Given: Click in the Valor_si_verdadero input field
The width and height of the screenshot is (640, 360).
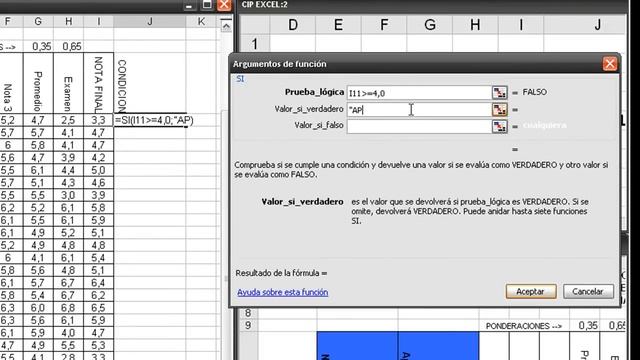Looking at the screenshot, I should click(419, 109).
